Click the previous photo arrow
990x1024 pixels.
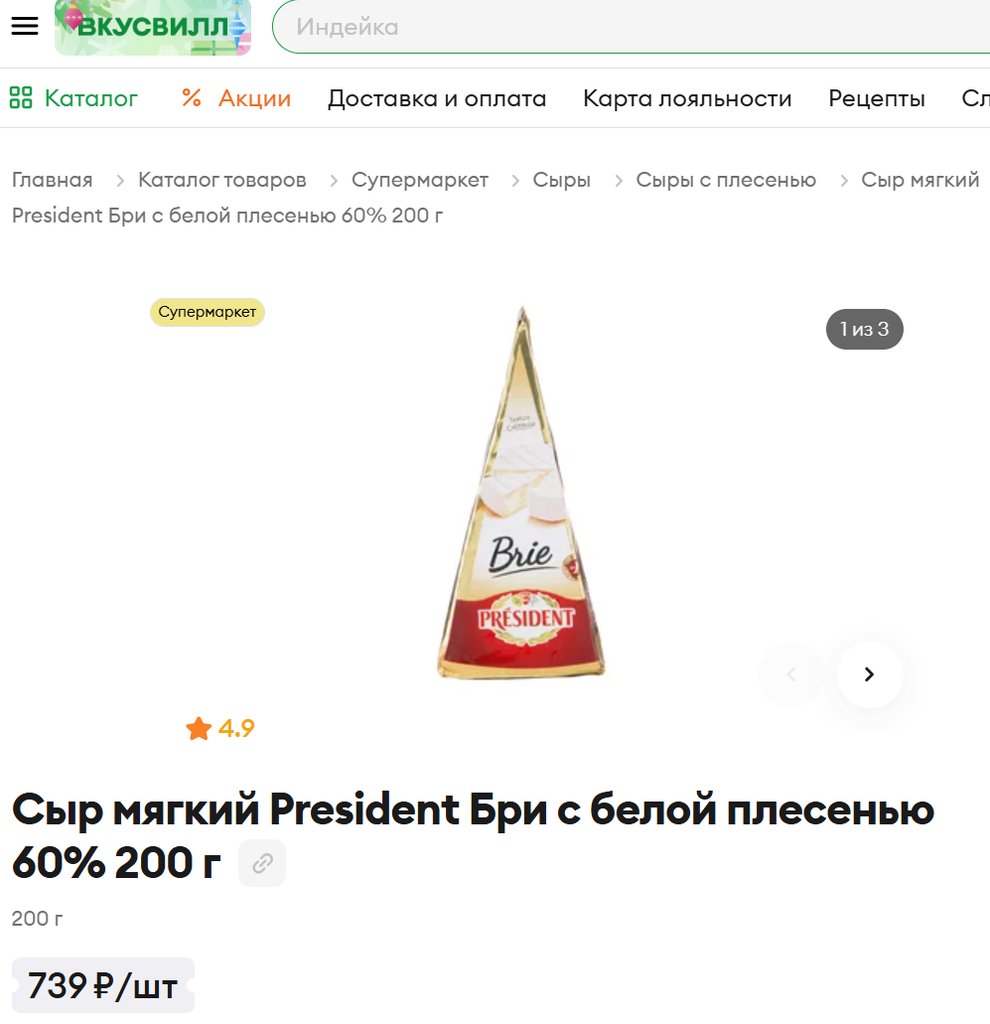(x=791, y=674)
